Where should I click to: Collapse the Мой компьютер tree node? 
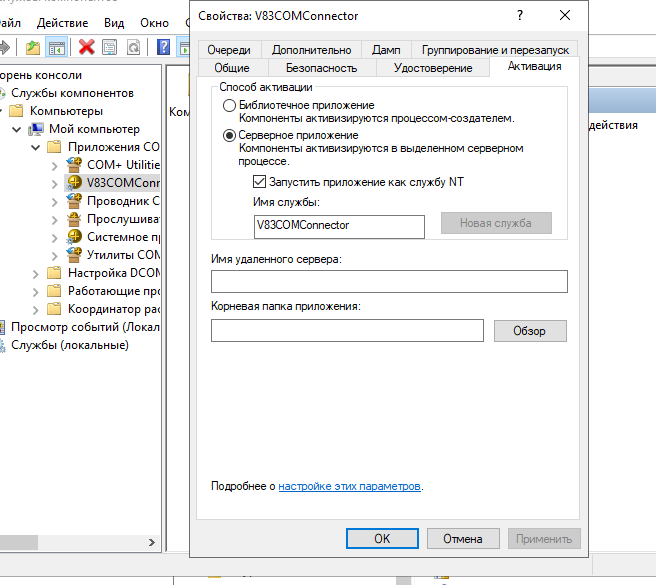(17, 129)
